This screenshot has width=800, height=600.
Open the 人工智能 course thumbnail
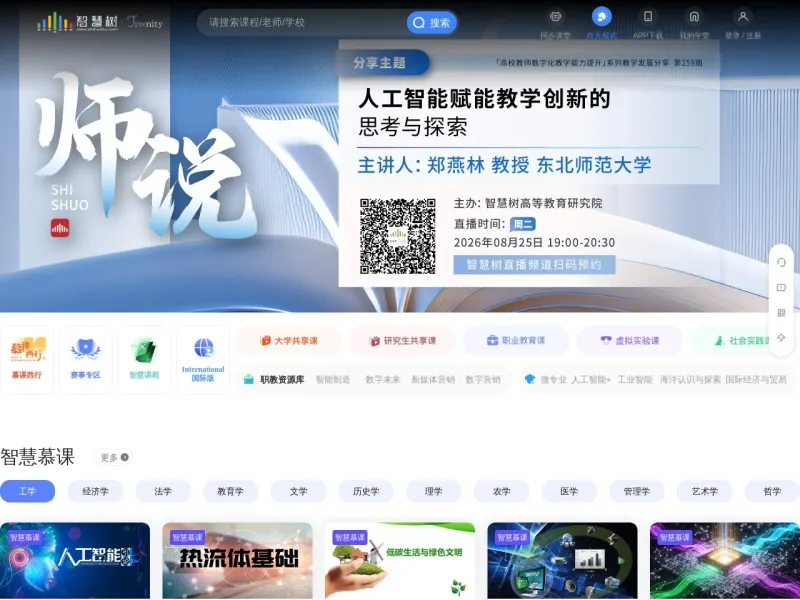75,560
